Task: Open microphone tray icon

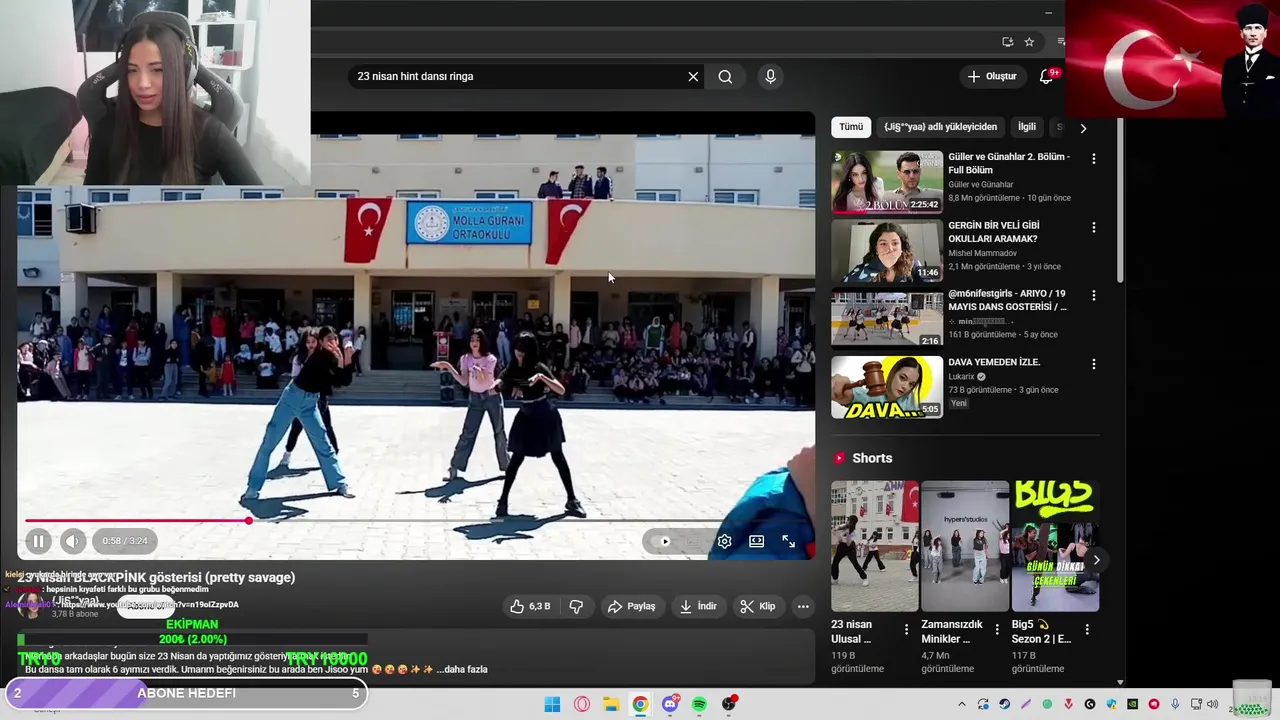Action: click(x=1175, y=704)
